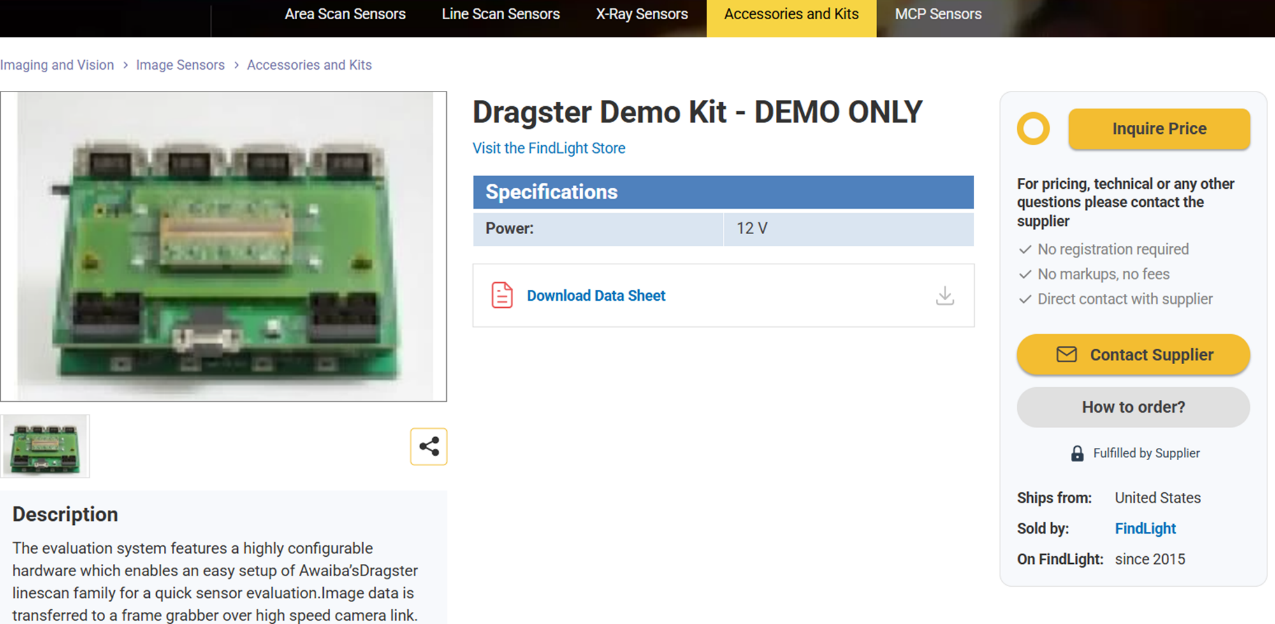Open the Line Scan Sensors tab
The height and width of the screenshot is (624, 1275).
[500, 15]
